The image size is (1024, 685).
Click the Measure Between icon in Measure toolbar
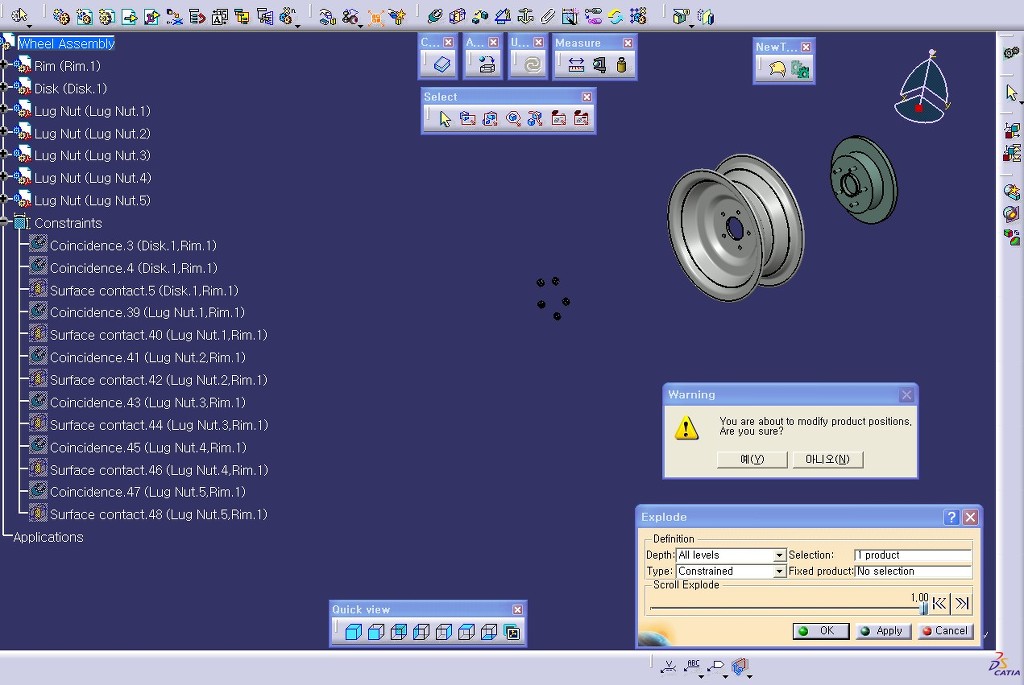tap(576, 65)
